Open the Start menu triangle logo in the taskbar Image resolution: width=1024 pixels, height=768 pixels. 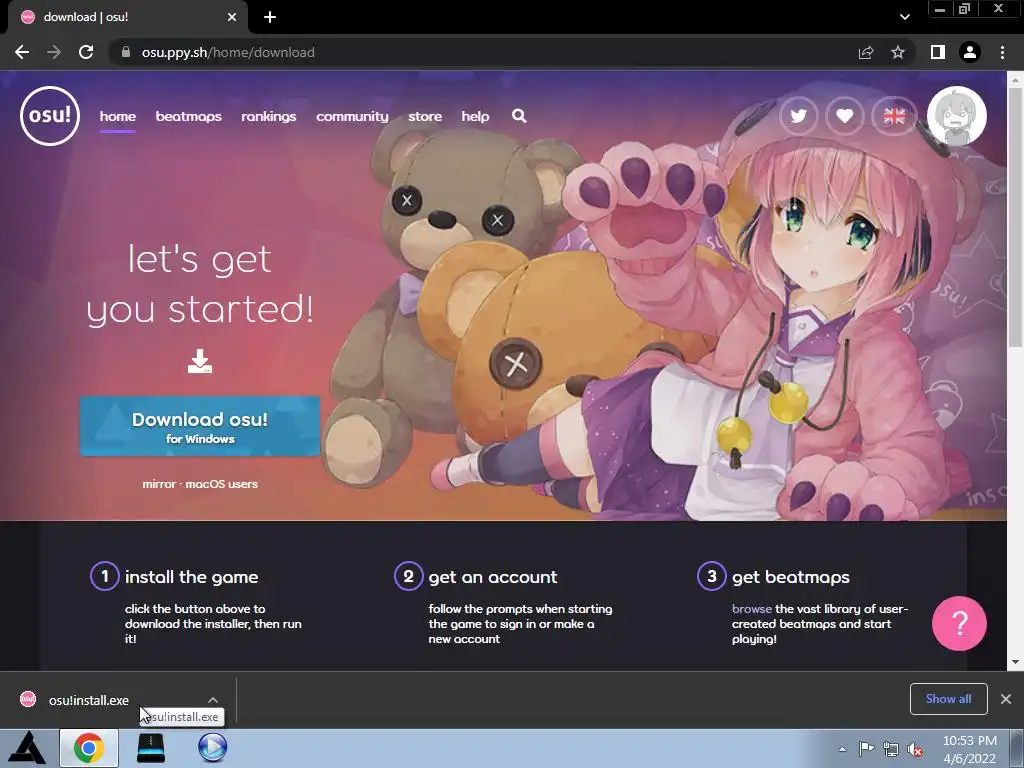28,748
